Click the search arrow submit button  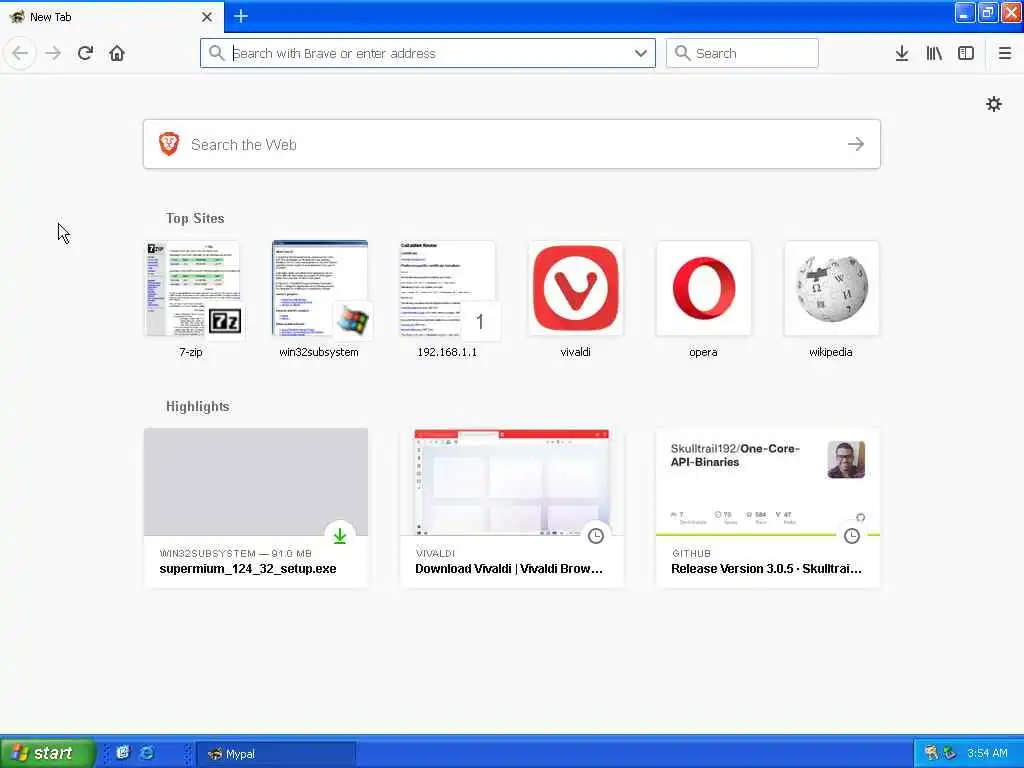point(856,144)
